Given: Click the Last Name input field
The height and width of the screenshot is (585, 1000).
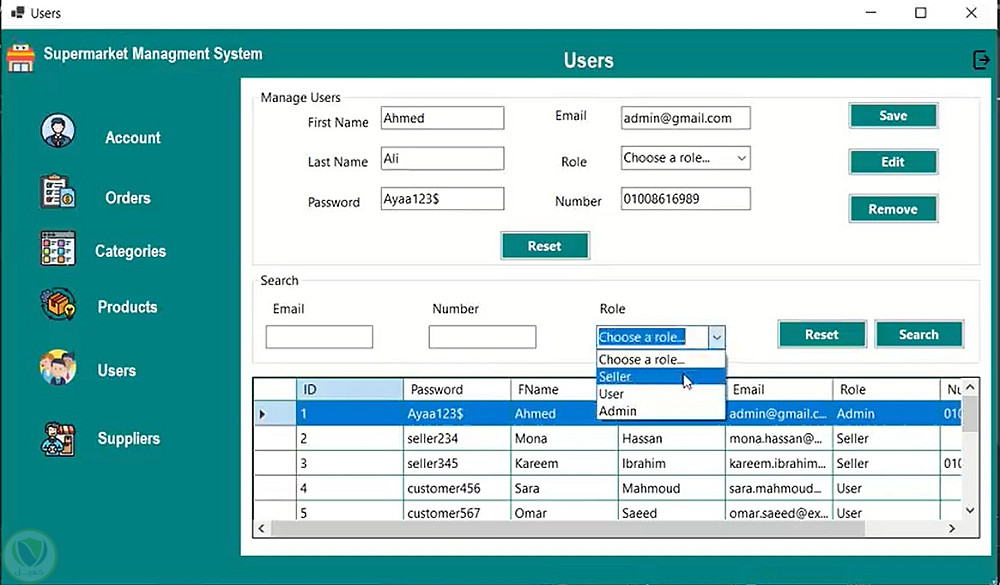Looking at the screenshot, I should [442, 158].
